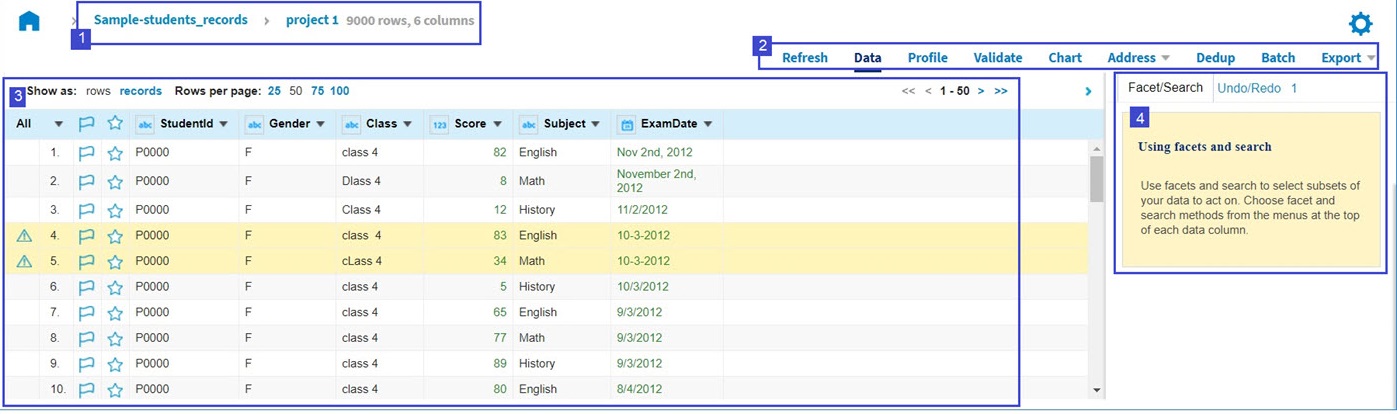
Task: Go to the home page icon
Action: [29, 21]
